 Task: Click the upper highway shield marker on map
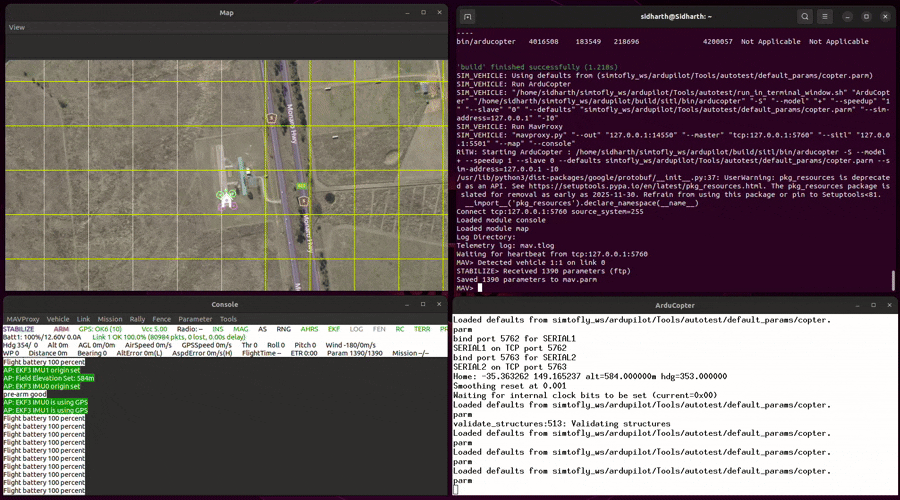point(271,117)
